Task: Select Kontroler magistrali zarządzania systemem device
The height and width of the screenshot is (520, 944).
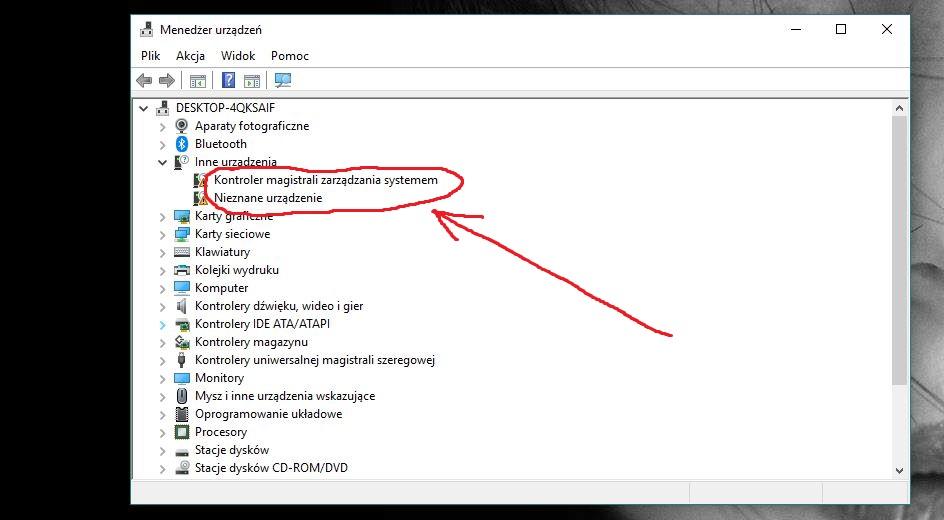Action: (326, 180)
